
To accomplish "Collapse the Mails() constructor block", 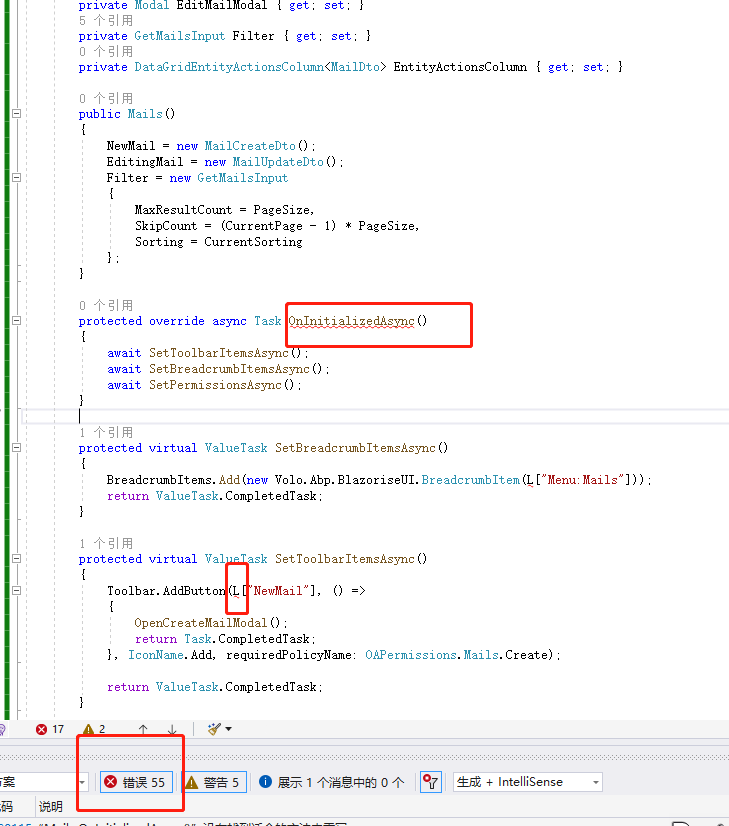I will point(16,113).
